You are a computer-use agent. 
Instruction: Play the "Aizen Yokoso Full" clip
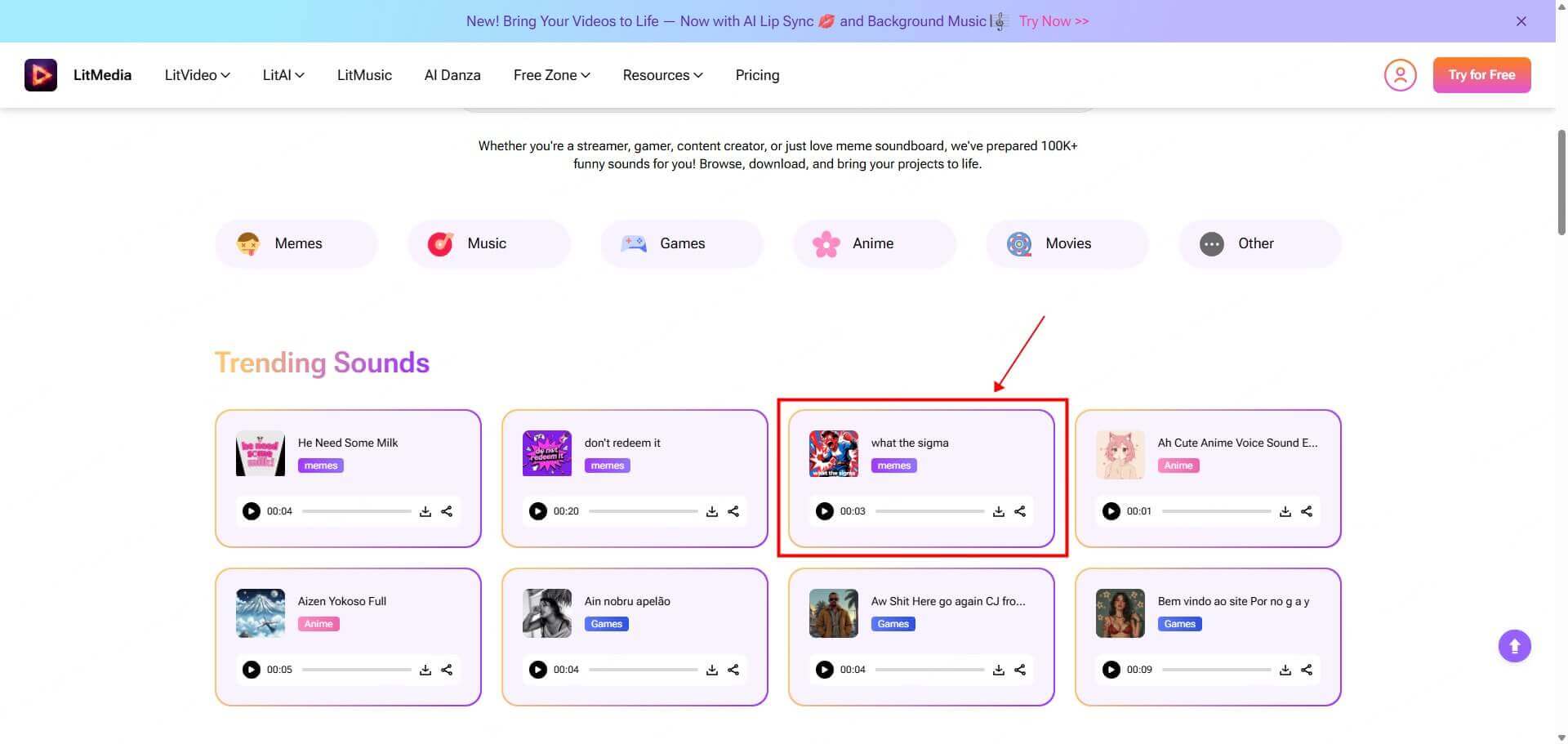point(251,669)
